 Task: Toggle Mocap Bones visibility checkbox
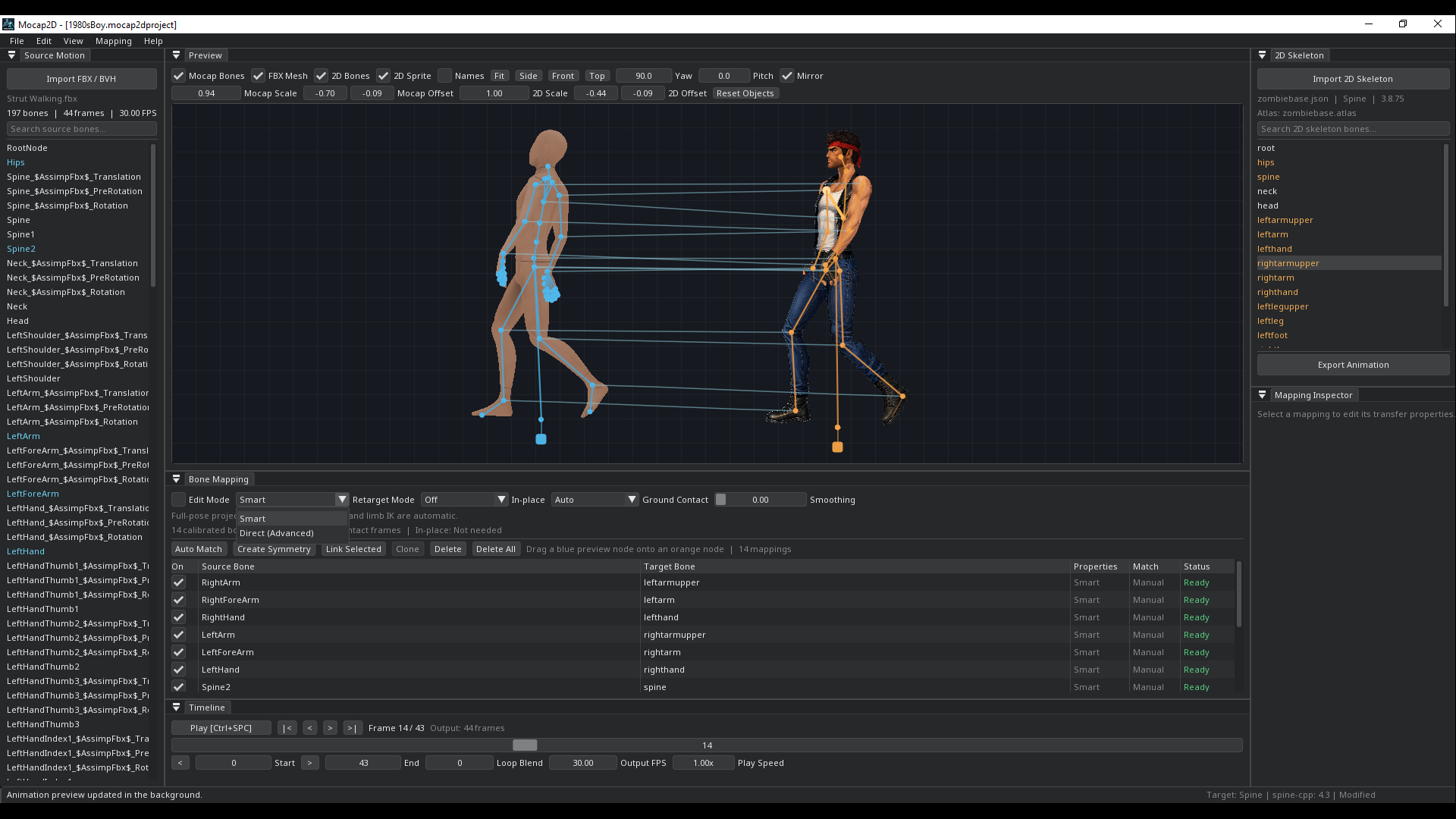click(x=178, y=76)
